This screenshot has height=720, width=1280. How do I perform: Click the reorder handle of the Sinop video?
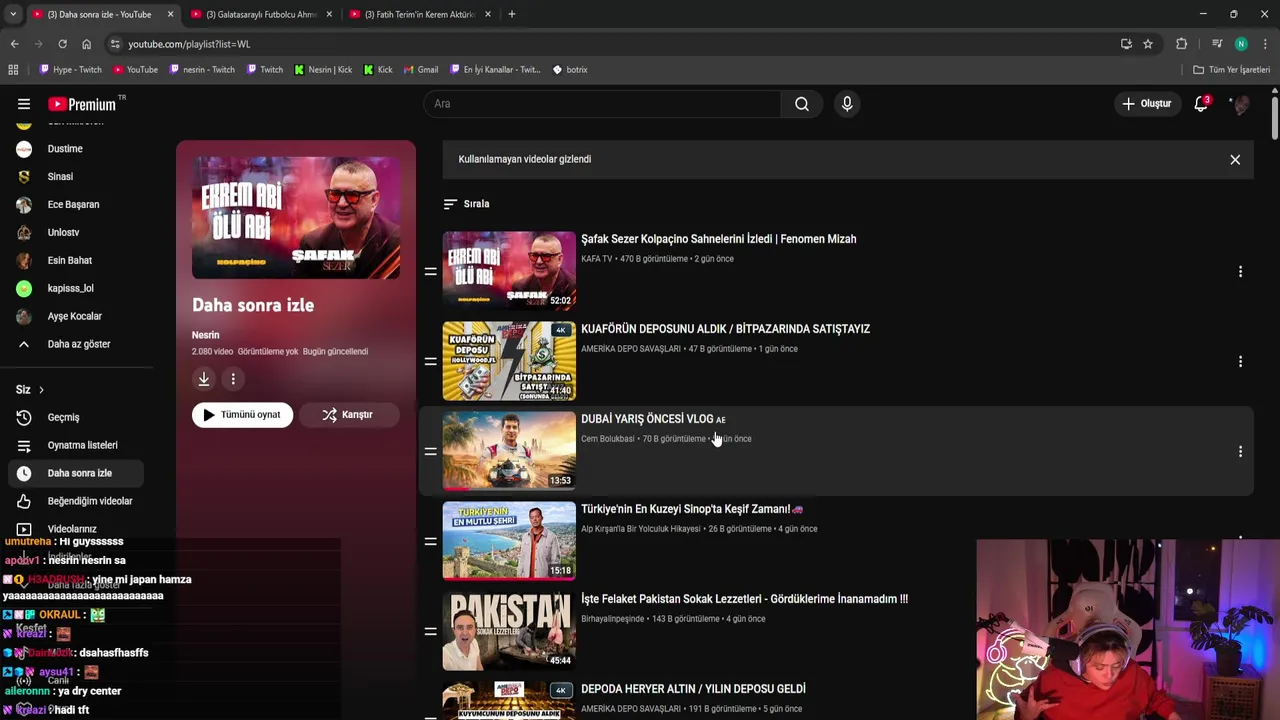click(x=430, y=542)
